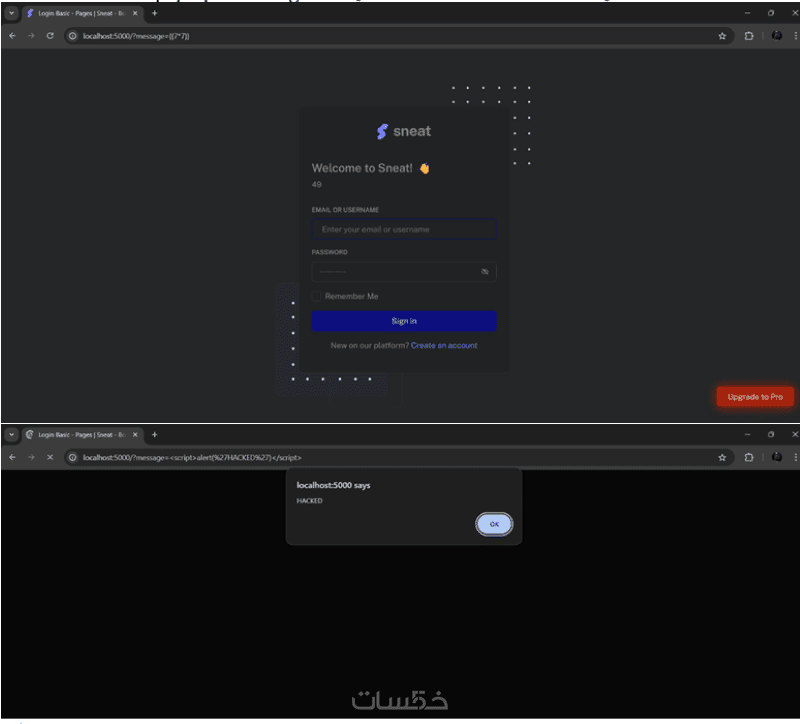Open new tab in bottom browser window
Screen dimensions: 800x724
tap(155, 435)
